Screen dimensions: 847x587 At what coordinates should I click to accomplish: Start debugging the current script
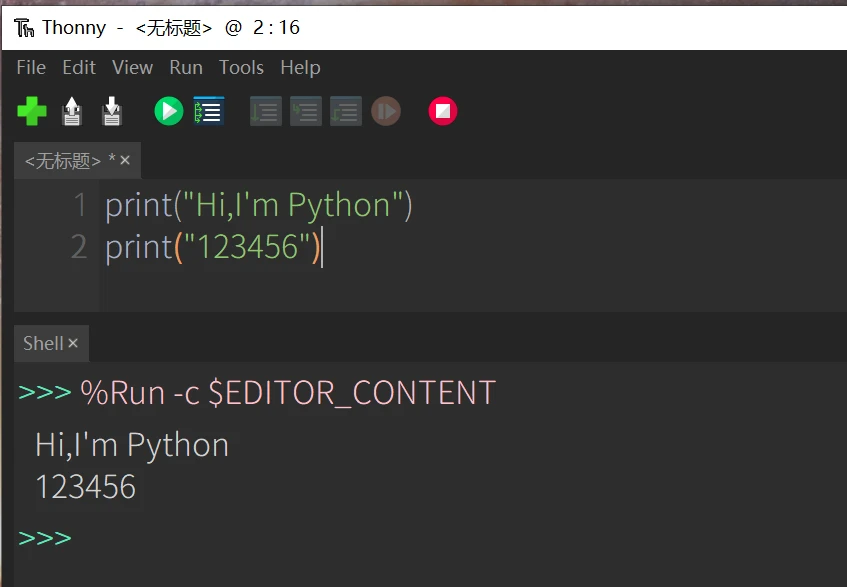point(209,111)
